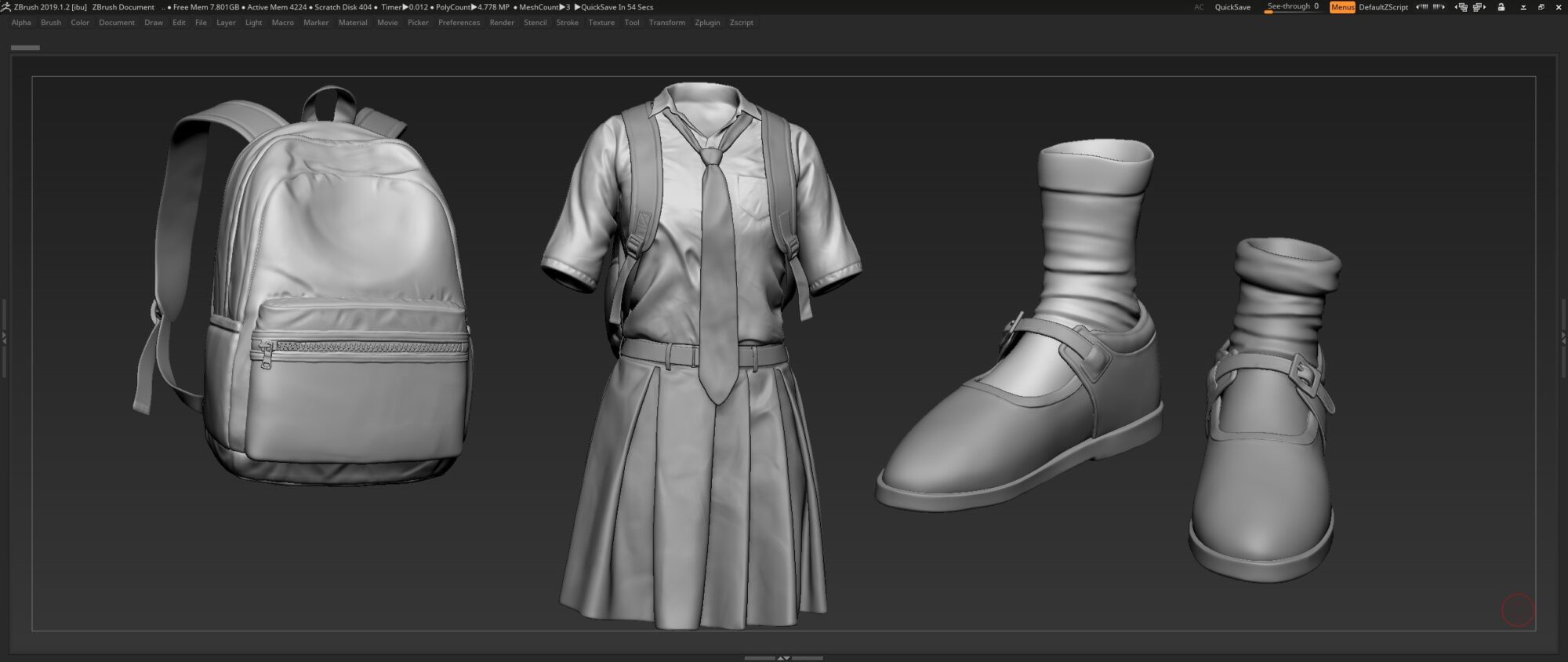Toggle the Menus button off

click(x=1342, y=7)
